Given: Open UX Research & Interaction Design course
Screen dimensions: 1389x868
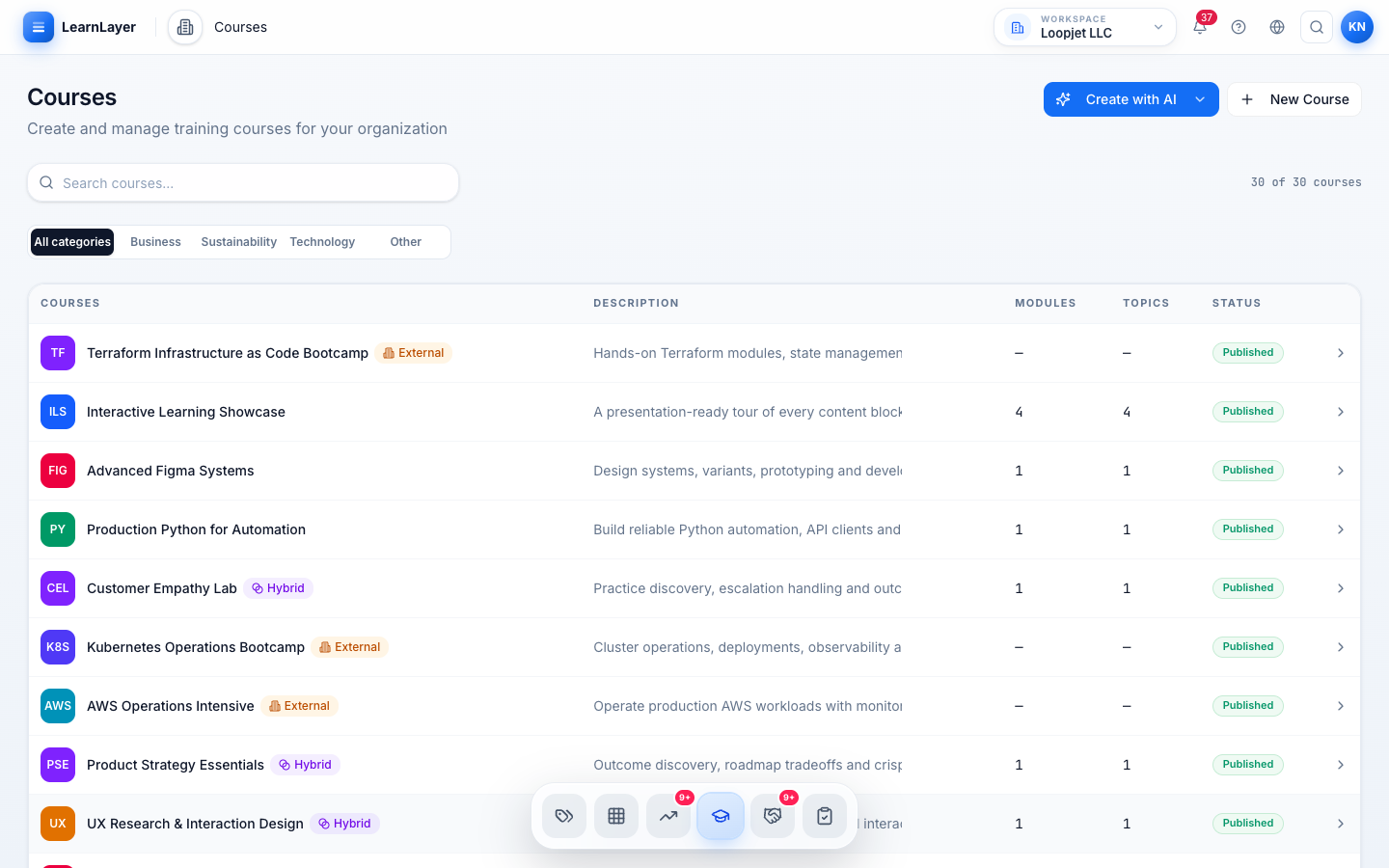Looking at the screenshot, I should [x=195, y=824].
